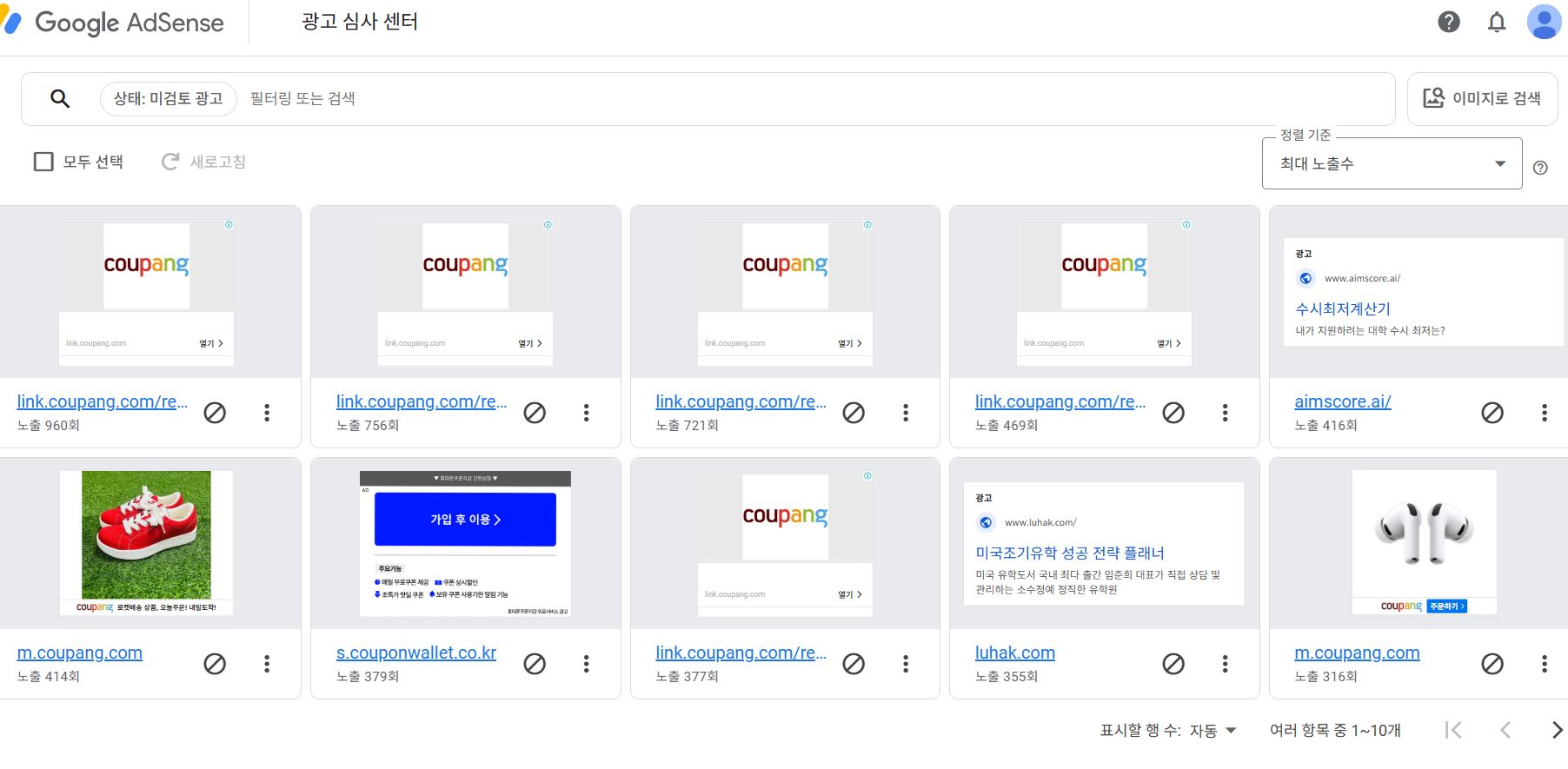Viewport: 1568px width, 769px height.
Task: Open the link.coupang.com link above 노출 721회
Action: tap(741, 401)
